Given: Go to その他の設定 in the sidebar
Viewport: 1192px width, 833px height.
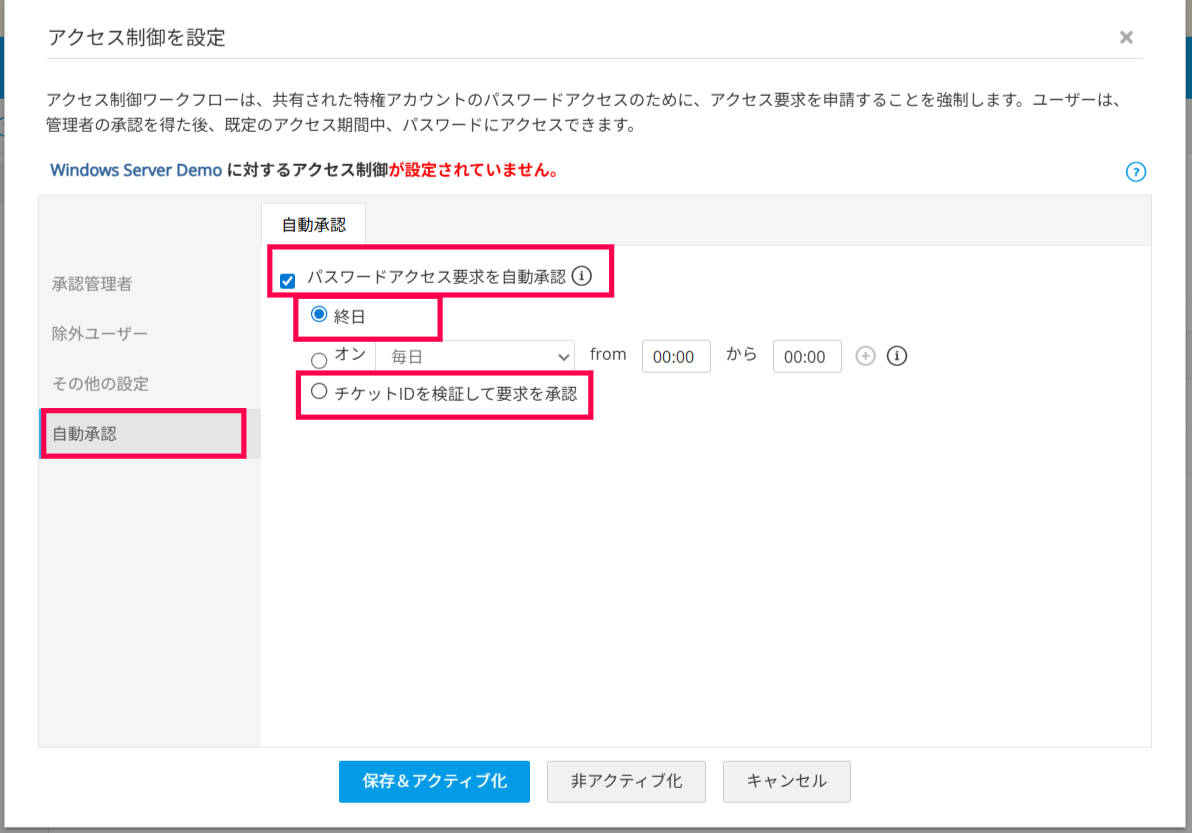Looking at the screenshot, I should (100, 384).
